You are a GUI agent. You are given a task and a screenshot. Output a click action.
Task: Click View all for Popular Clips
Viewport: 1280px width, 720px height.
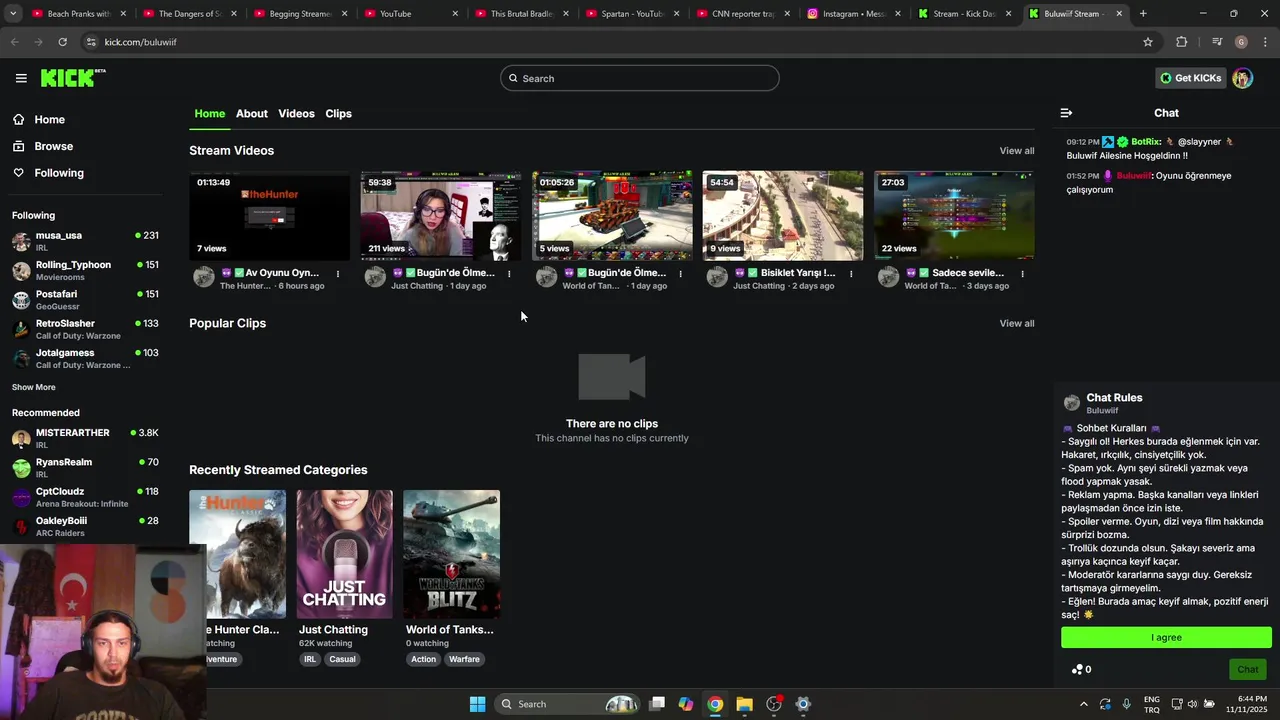point(1017,323)
